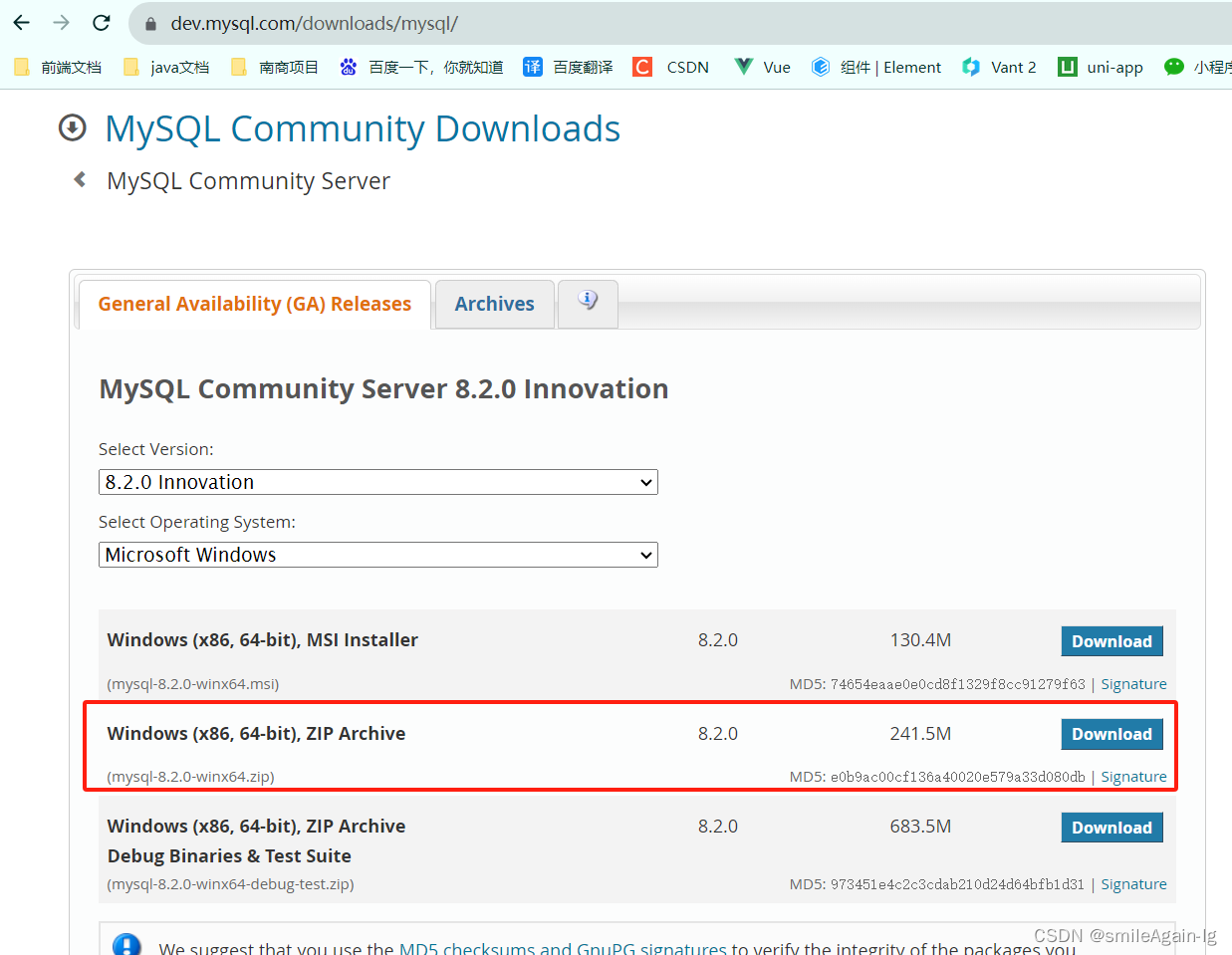Switch to the Archives tab
1232x955 pixels.
coord(495,304)
